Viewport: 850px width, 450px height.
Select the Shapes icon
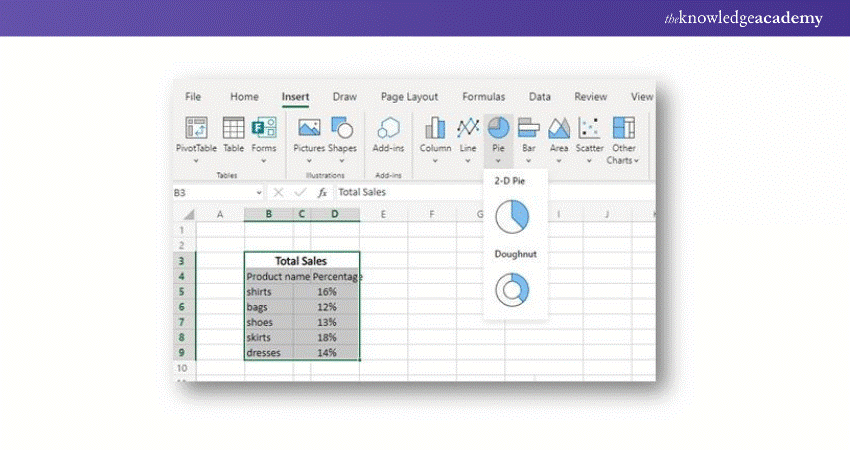pos(342,128)
